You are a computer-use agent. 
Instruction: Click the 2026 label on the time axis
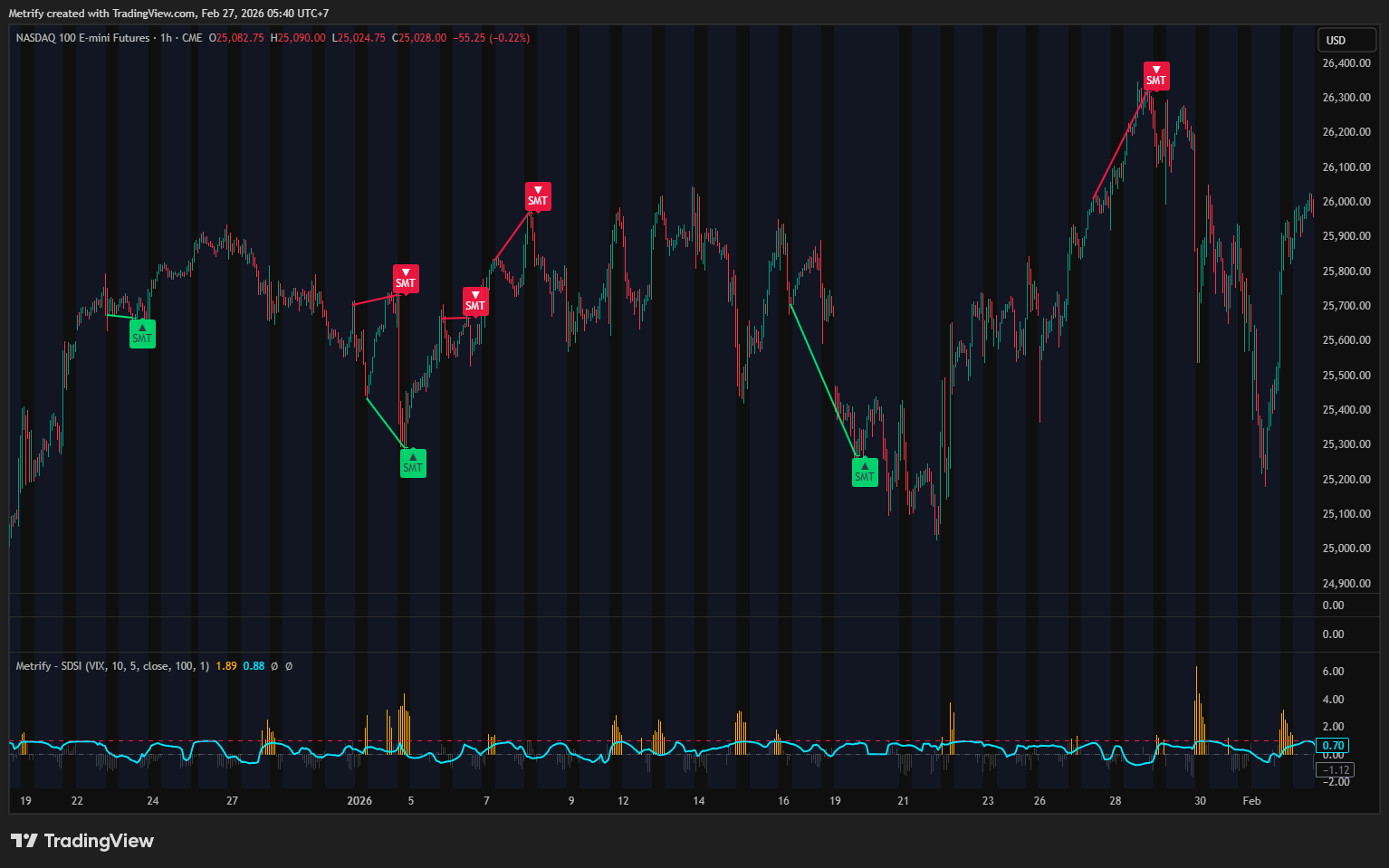(359, 801)
